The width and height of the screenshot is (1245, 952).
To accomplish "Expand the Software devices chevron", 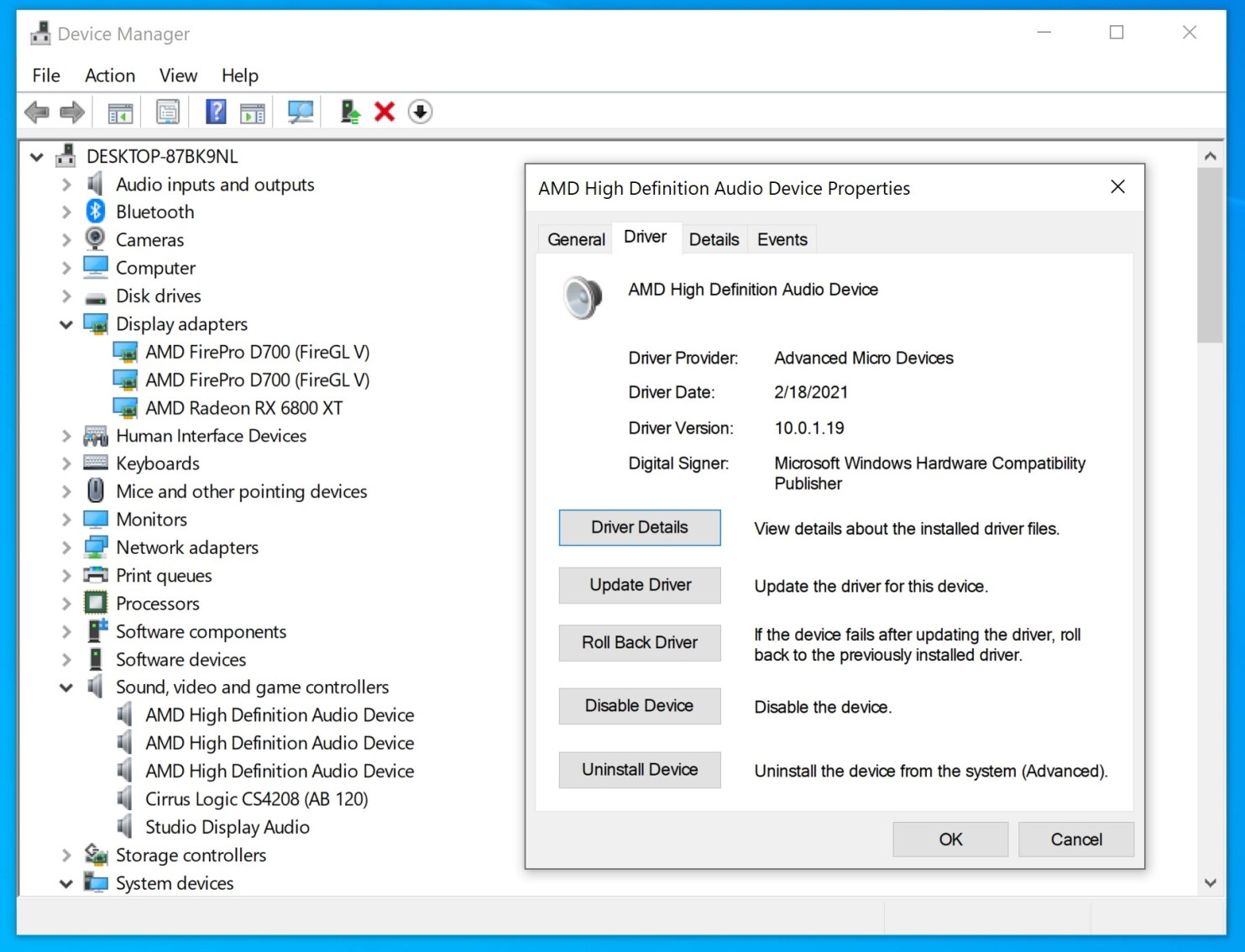I will (x=66, y=659).
